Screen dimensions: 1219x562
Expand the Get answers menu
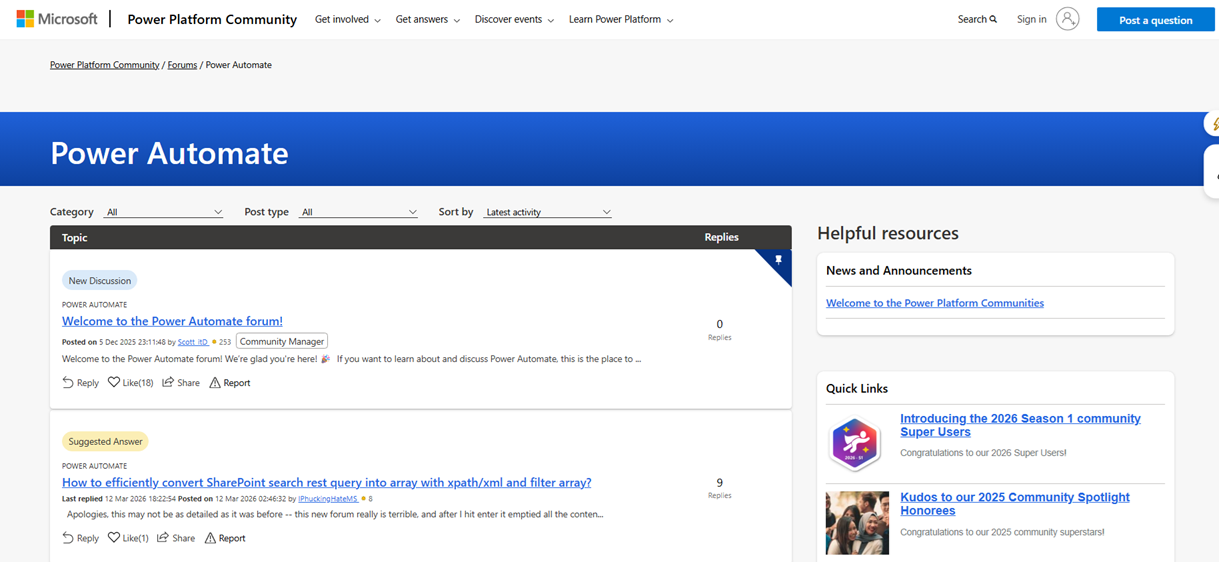[428, 19]
